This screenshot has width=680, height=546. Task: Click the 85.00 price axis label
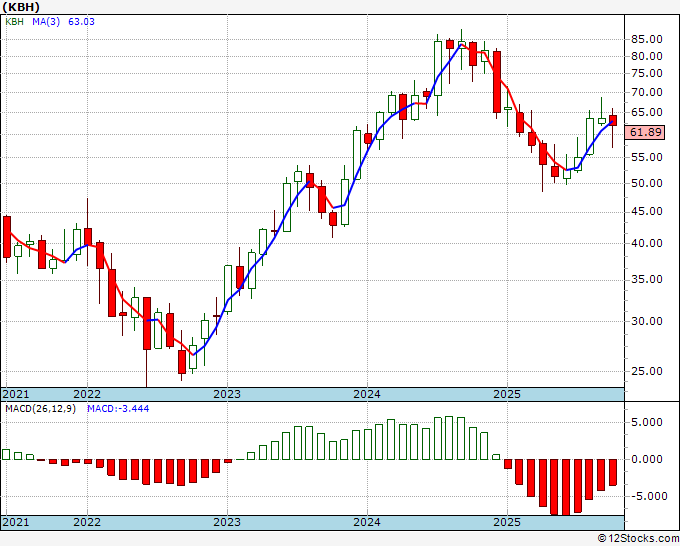pos(646,39)
